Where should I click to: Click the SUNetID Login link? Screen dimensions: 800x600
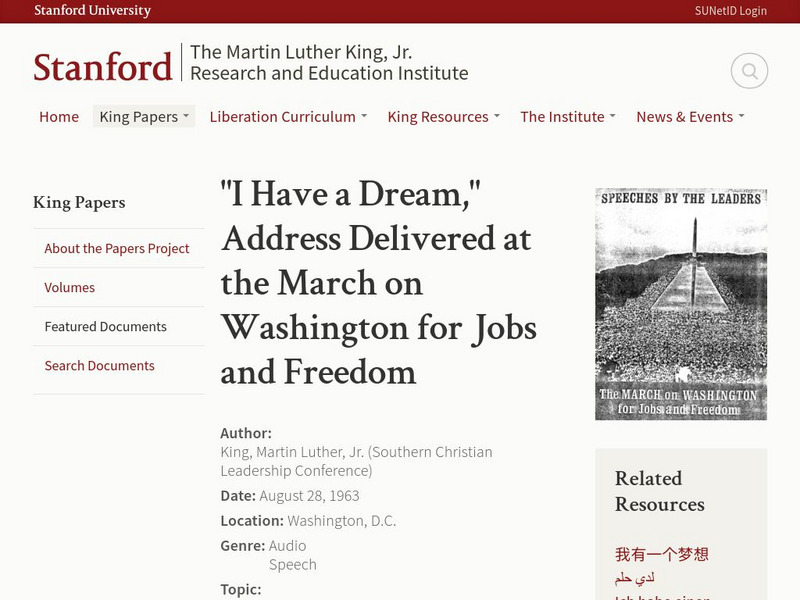point(731,11)
